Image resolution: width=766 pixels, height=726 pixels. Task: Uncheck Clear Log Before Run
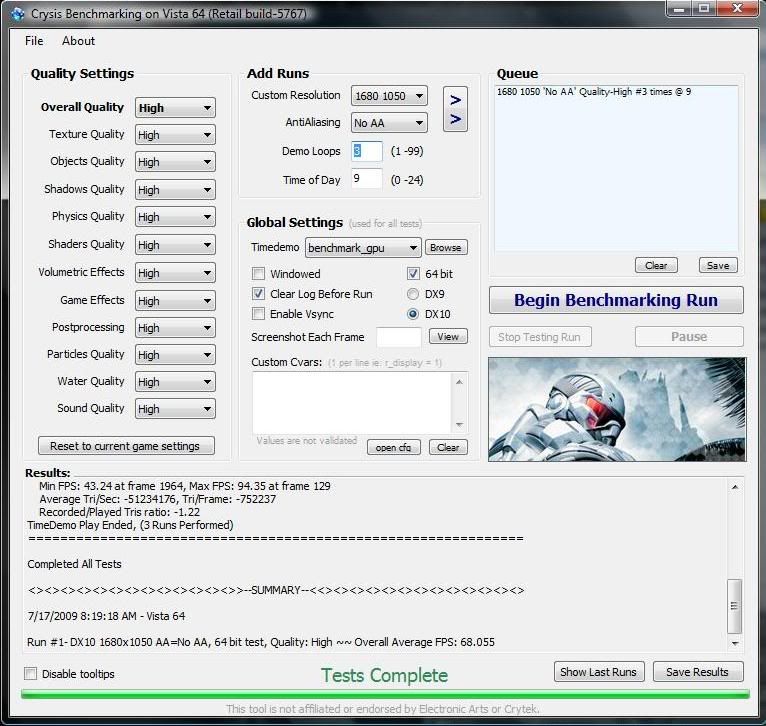(x=259, y=294)
